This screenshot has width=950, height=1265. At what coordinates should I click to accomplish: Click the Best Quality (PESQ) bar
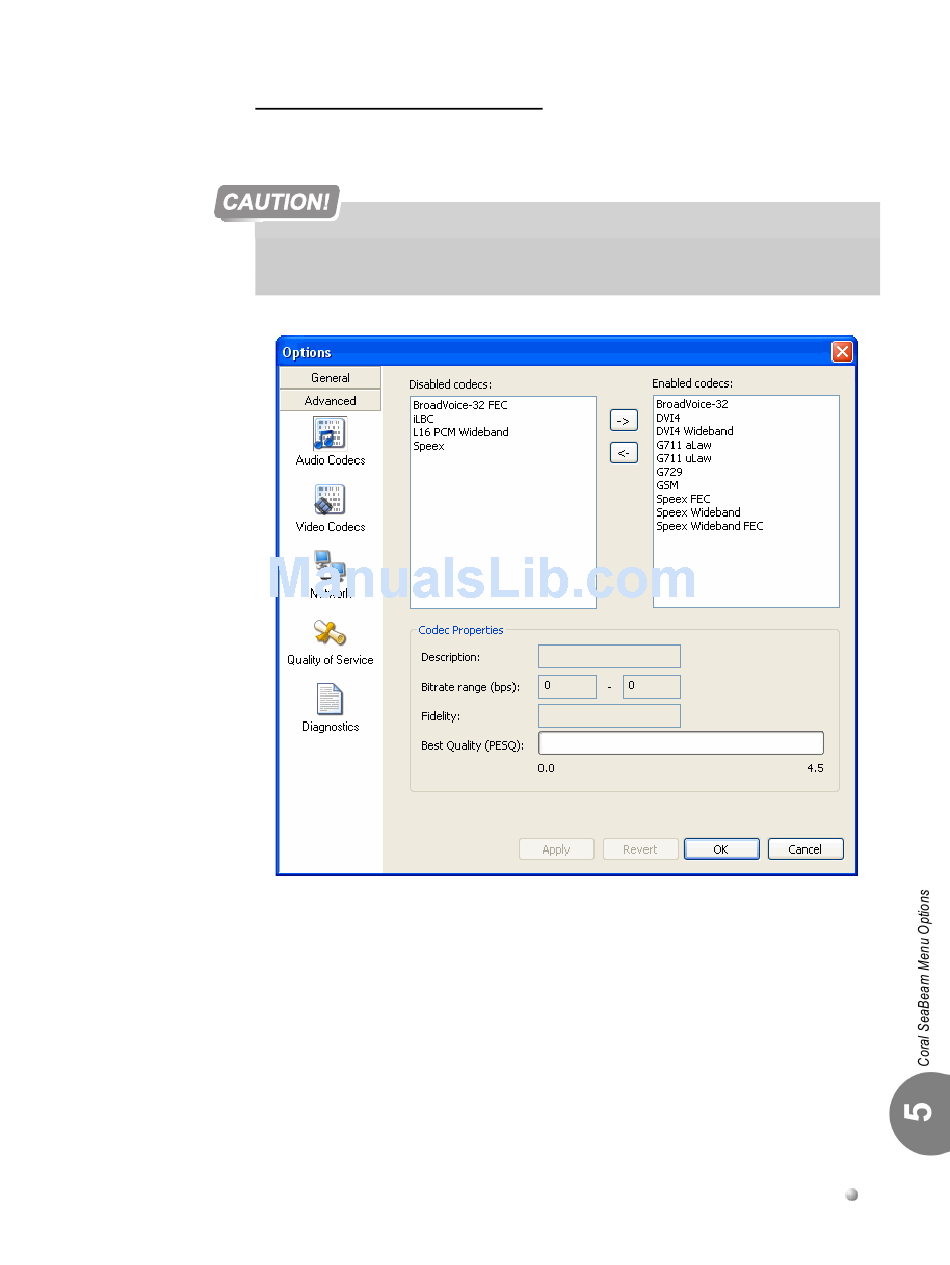(x=680, y=743)
